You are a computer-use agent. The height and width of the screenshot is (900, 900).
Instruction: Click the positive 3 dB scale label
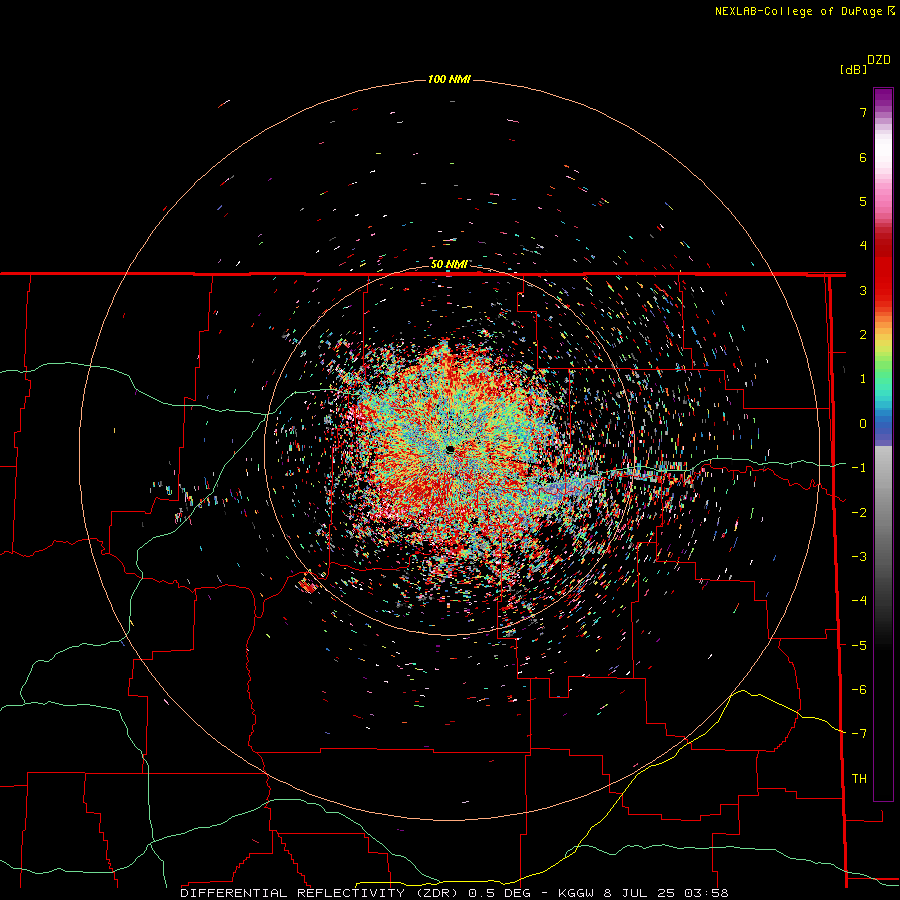pyautogui.click(x=863, y=290)
